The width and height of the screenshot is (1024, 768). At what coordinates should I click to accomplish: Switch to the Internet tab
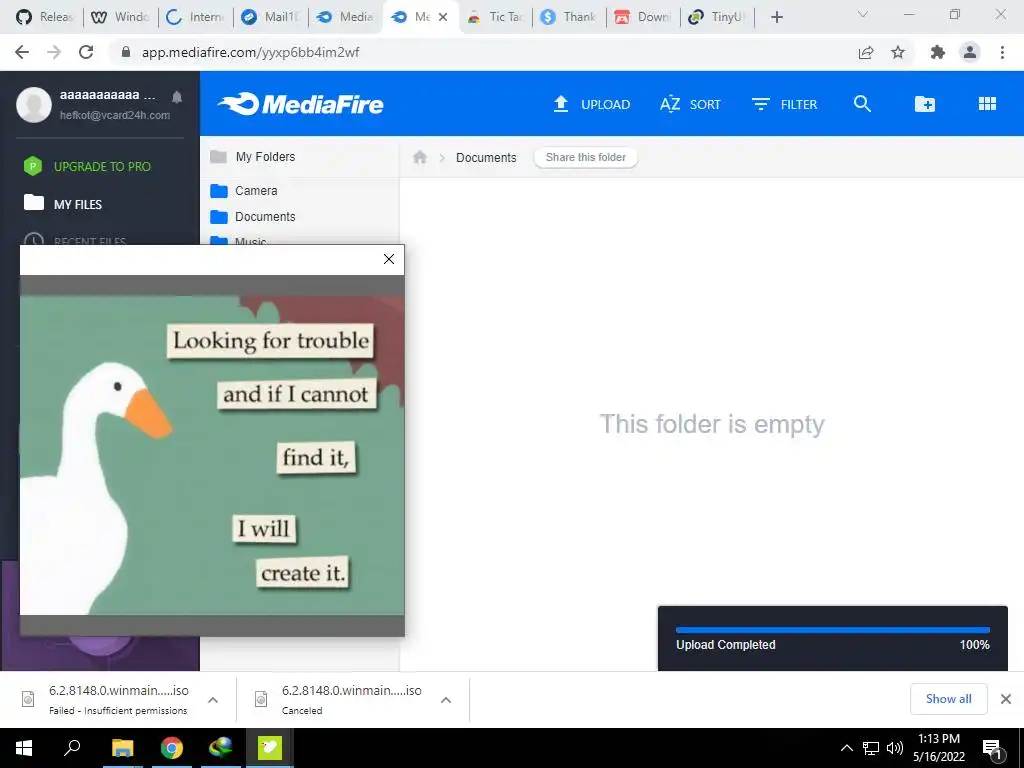click(x=195, y=17)
